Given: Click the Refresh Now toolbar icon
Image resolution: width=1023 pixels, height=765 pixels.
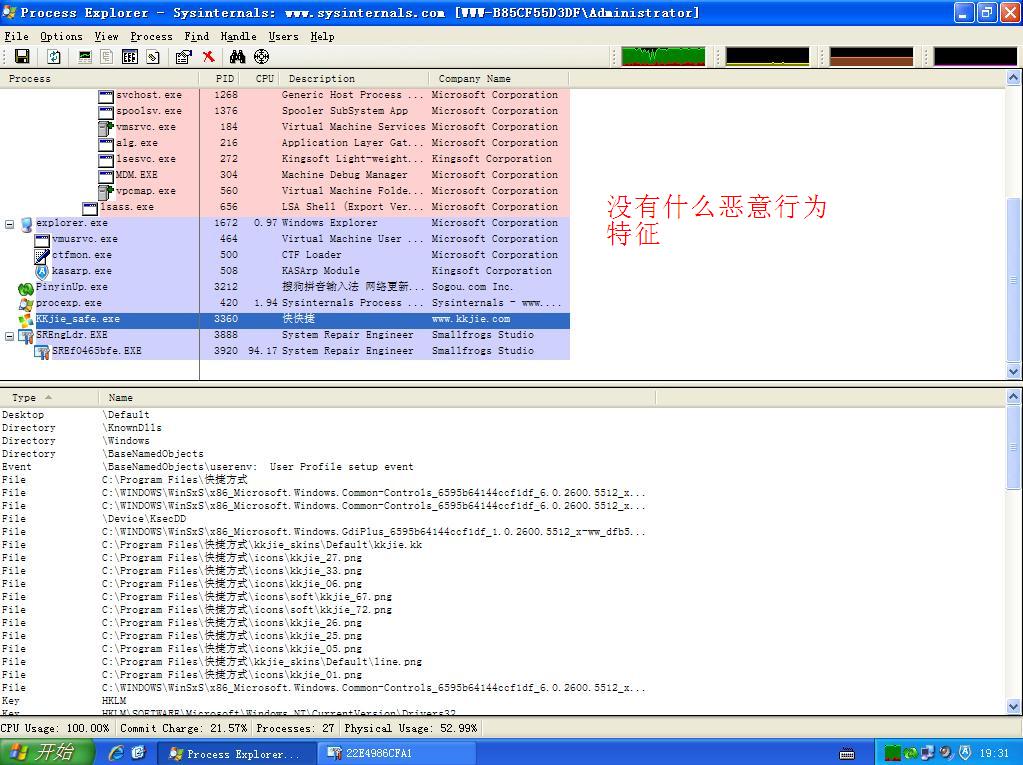Looking at the screenshot, I should tap(53, 57).
